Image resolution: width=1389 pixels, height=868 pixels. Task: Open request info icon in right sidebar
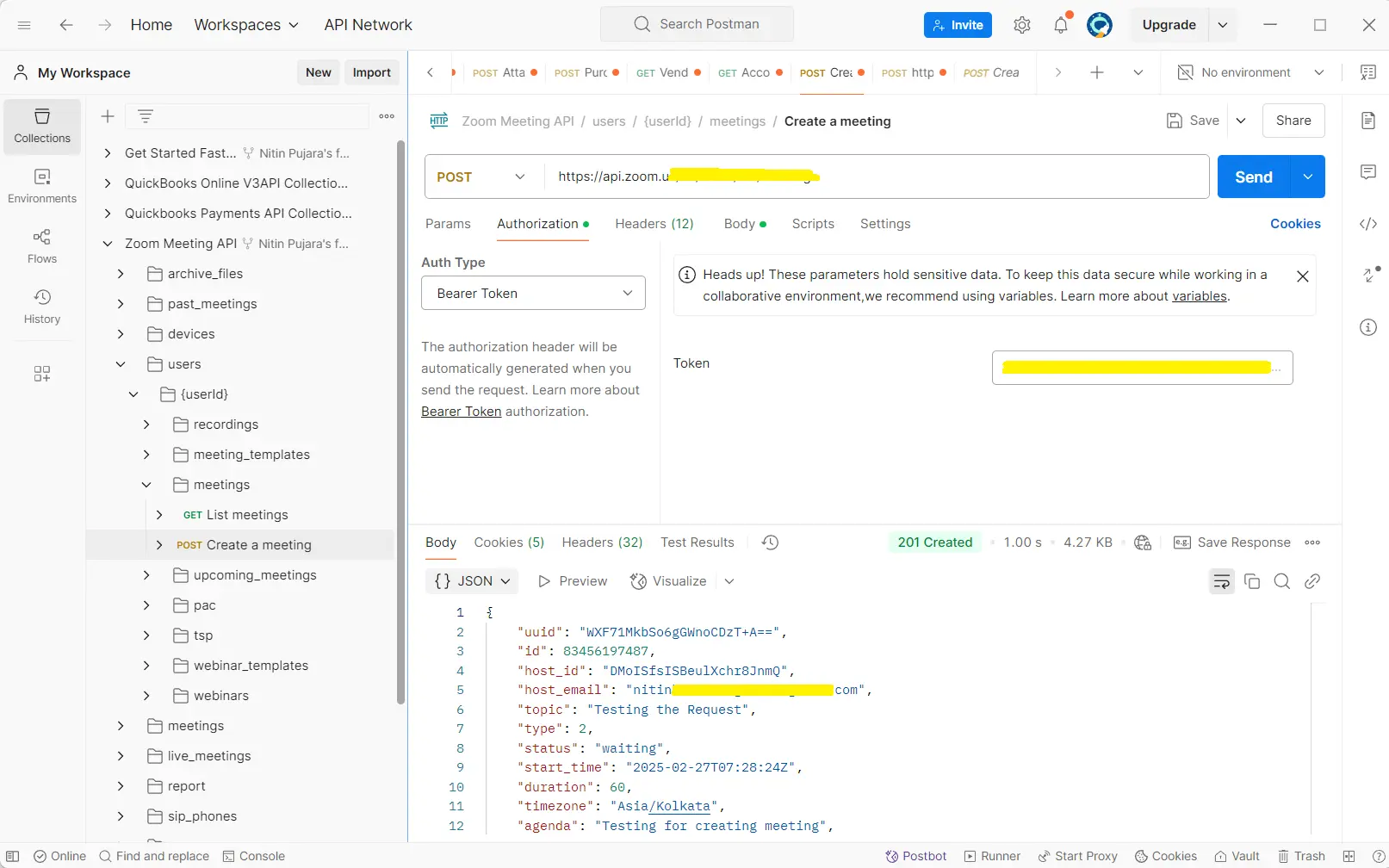[x=1368, y=327]
